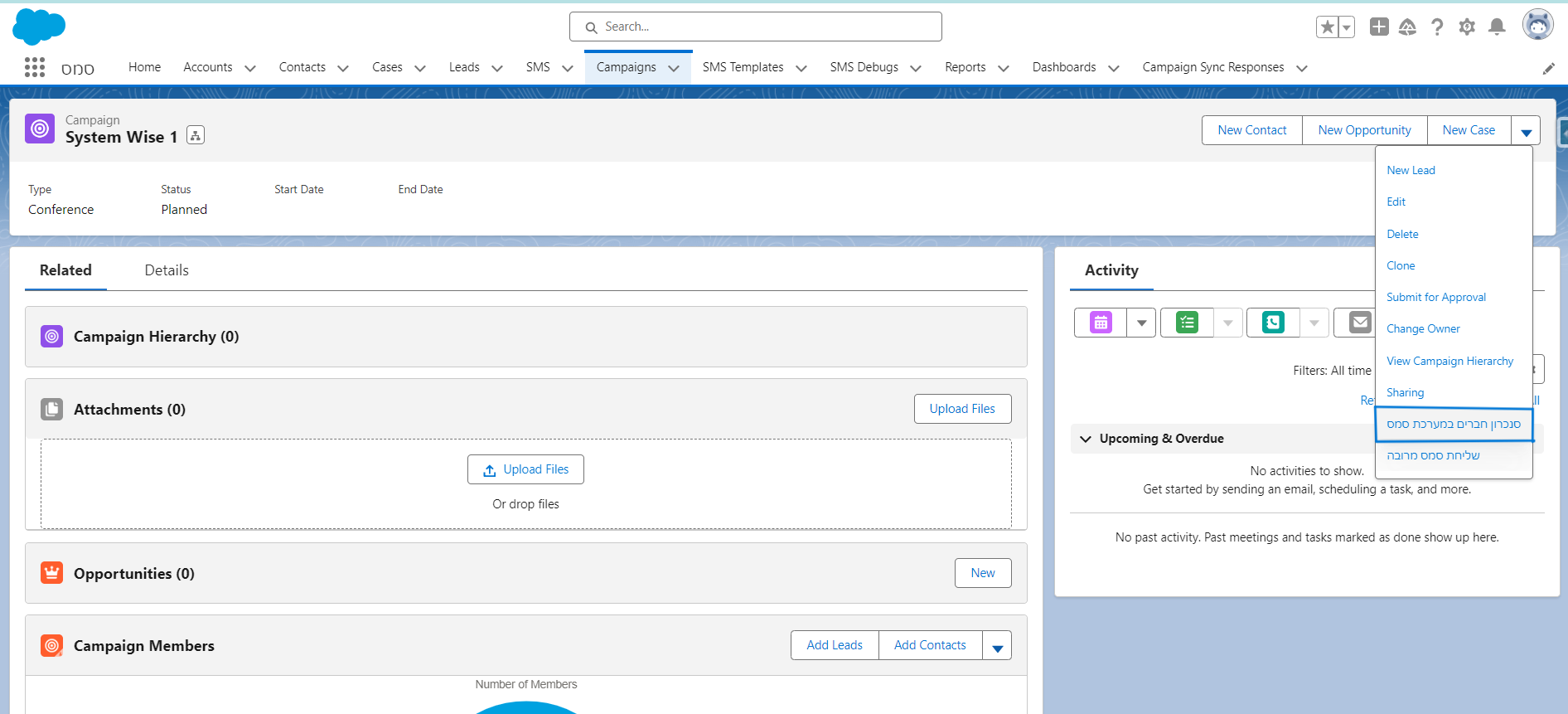1568x714 pixels.
Task: Click New button in Opportunities section
Action: (983, 573)
